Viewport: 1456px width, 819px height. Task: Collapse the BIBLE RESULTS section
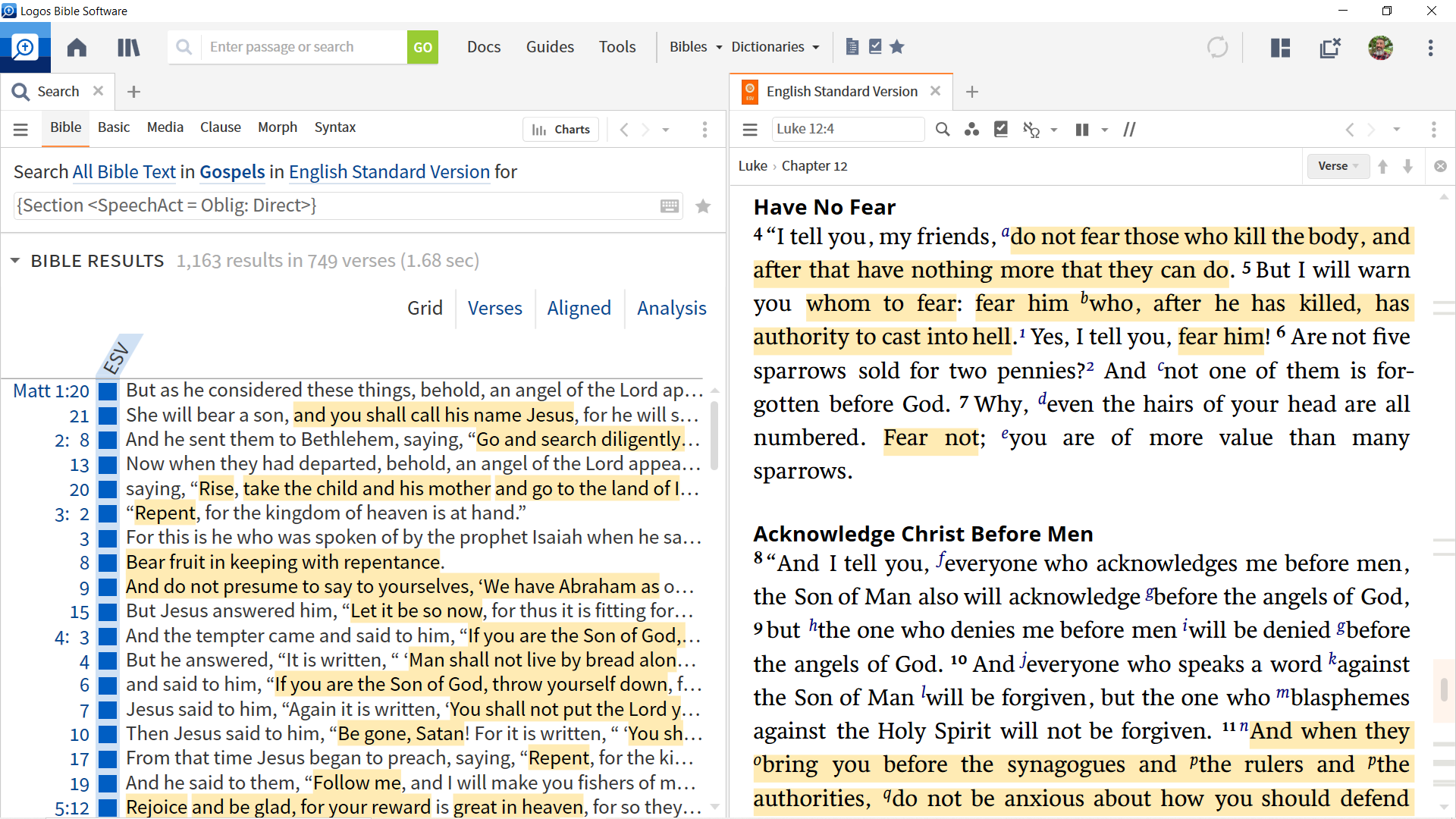[x=15, y=261]
